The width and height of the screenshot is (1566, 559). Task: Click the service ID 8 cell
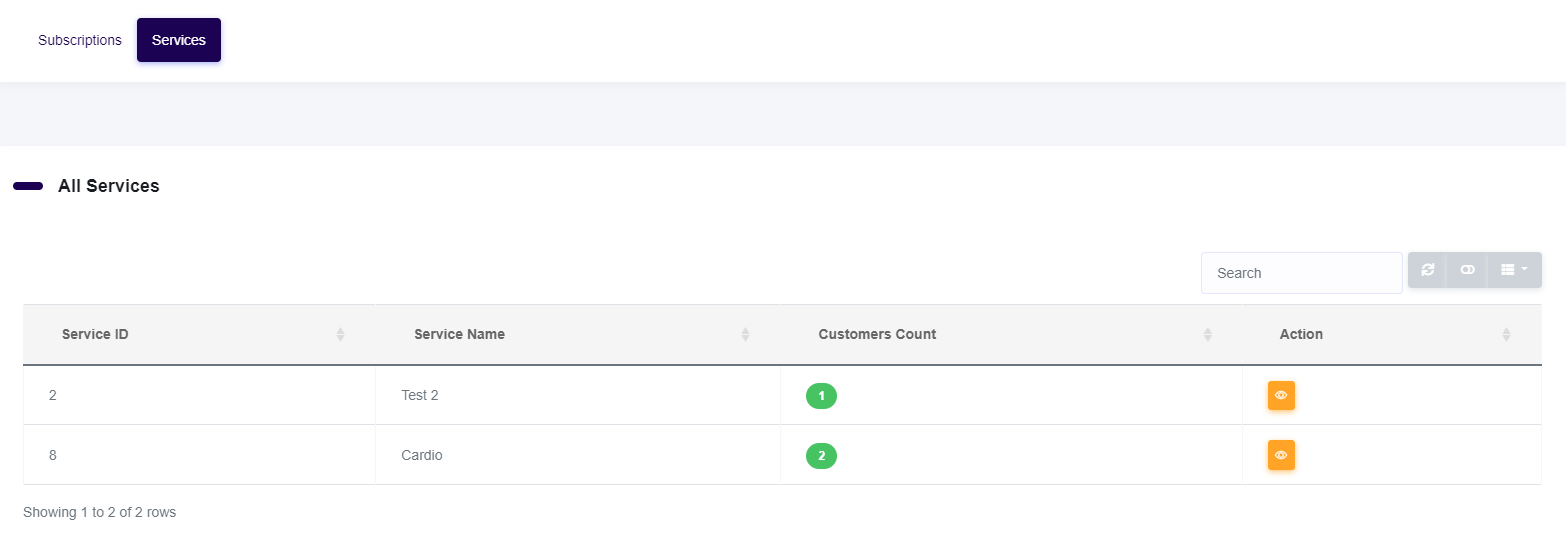53,455
